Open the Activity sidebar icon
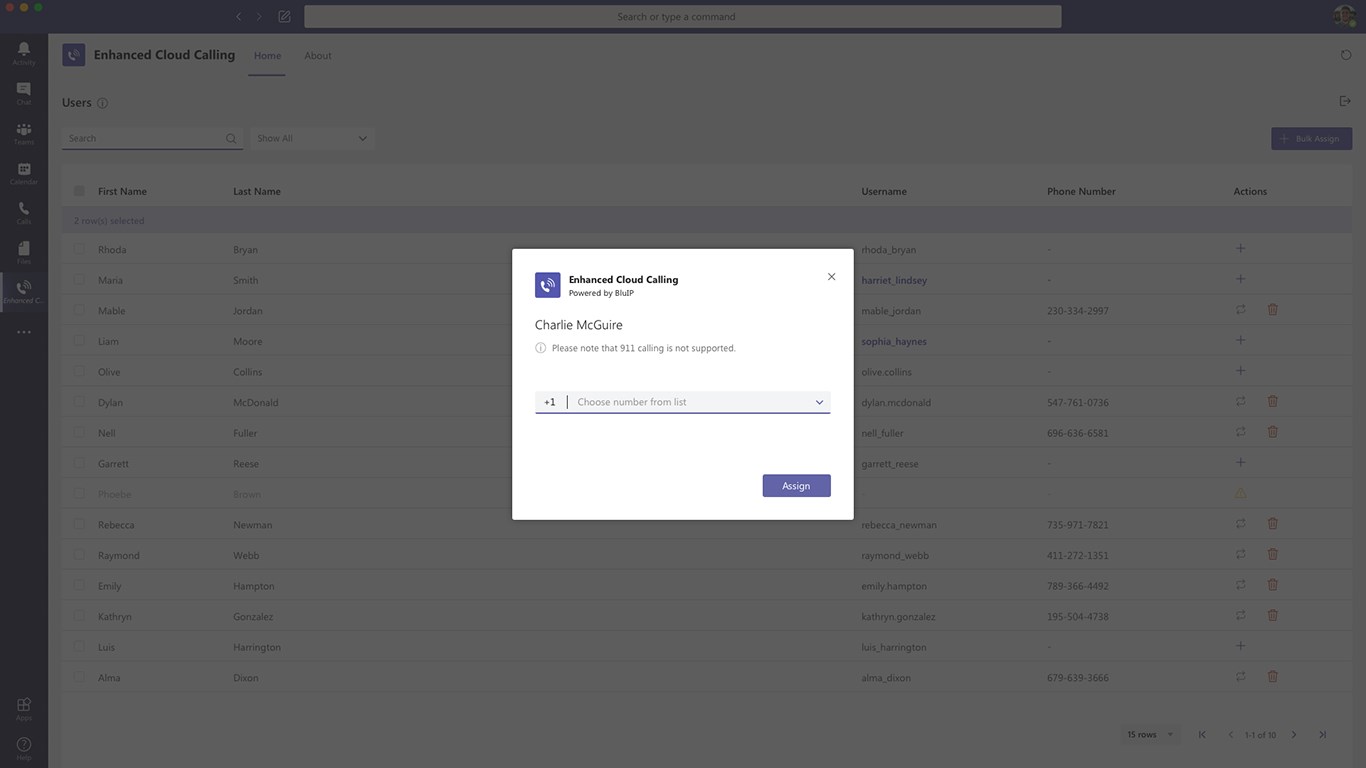The image size is (1366, 768). point(24,53)
